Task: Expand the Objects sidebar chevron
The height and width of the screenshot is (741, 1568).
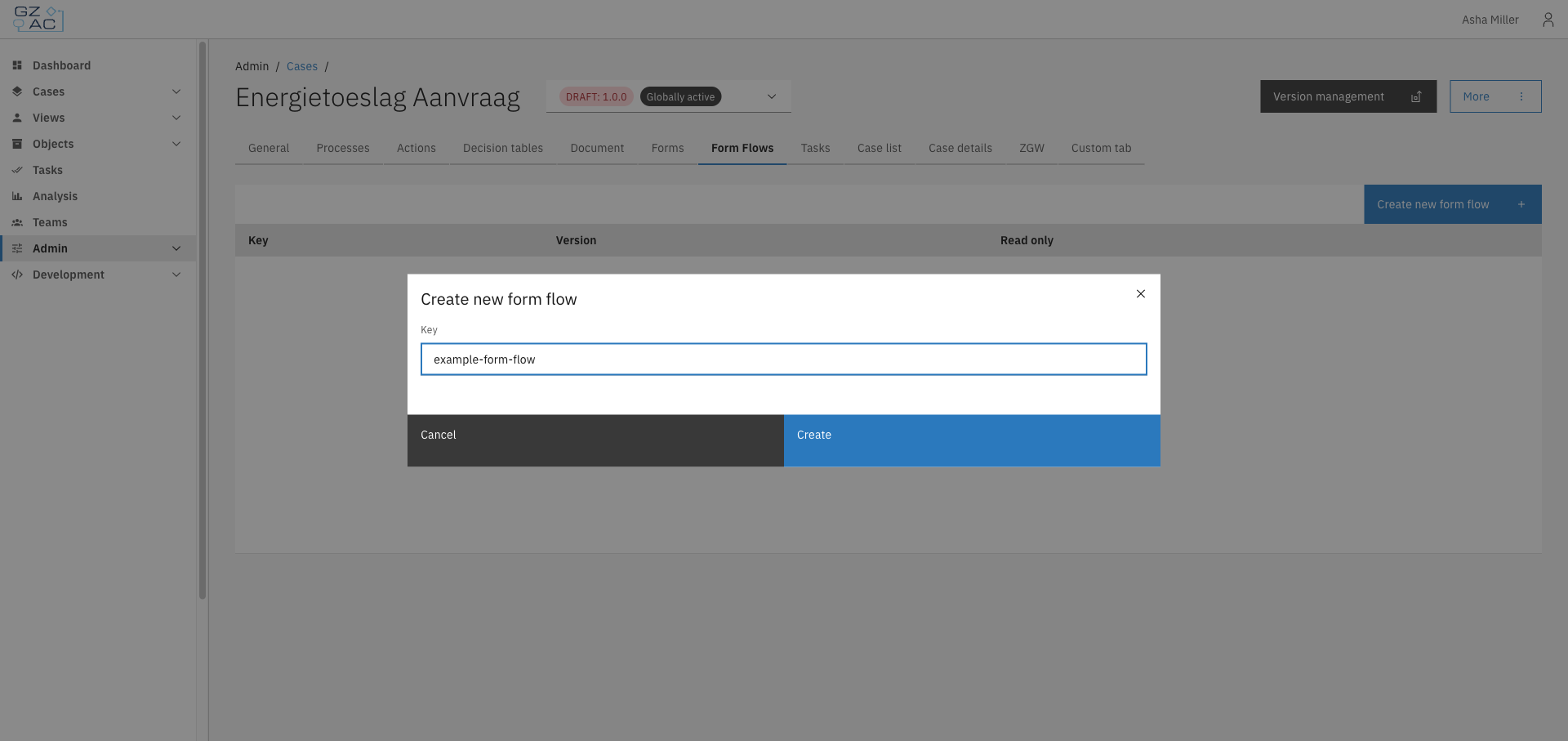Action: 176,144
